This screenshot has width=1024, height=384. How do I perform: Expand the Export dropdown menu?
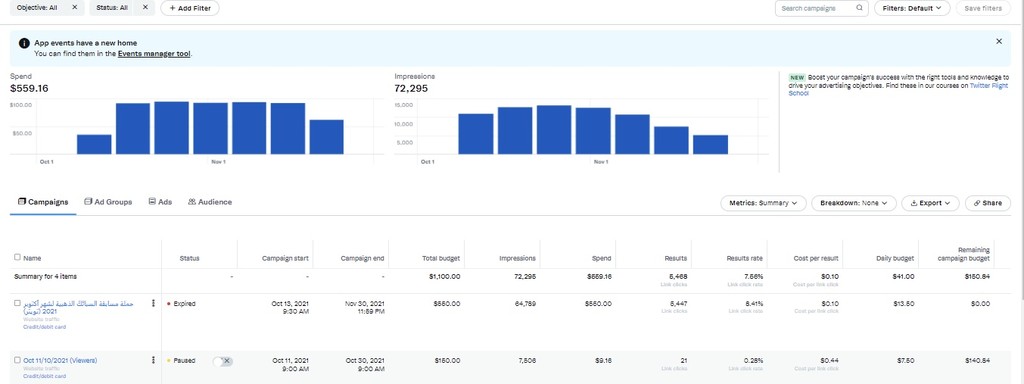pos(931,203)
